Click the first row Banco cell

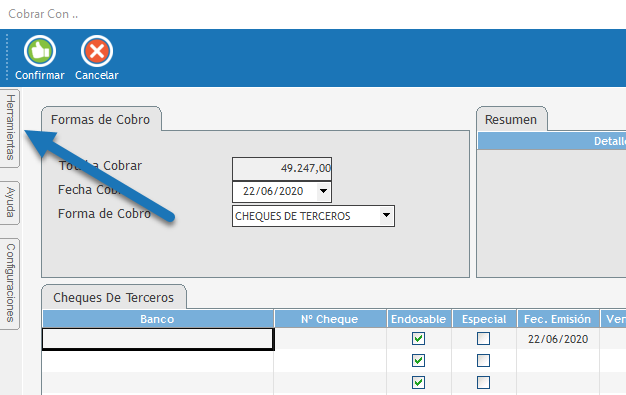(x=158, y=339)
